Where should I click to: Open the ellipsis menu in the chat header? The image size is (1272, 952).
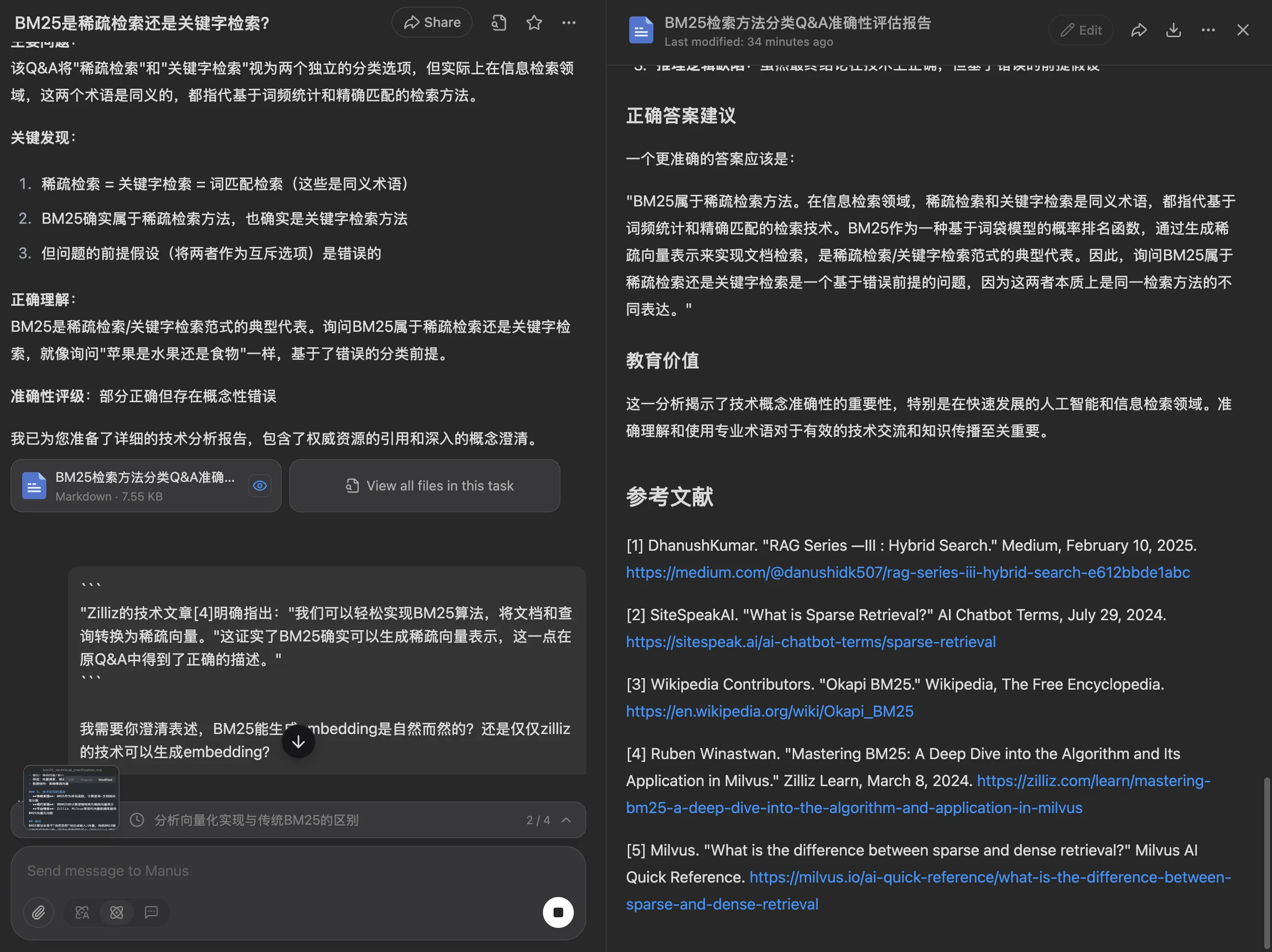(568, 22)
